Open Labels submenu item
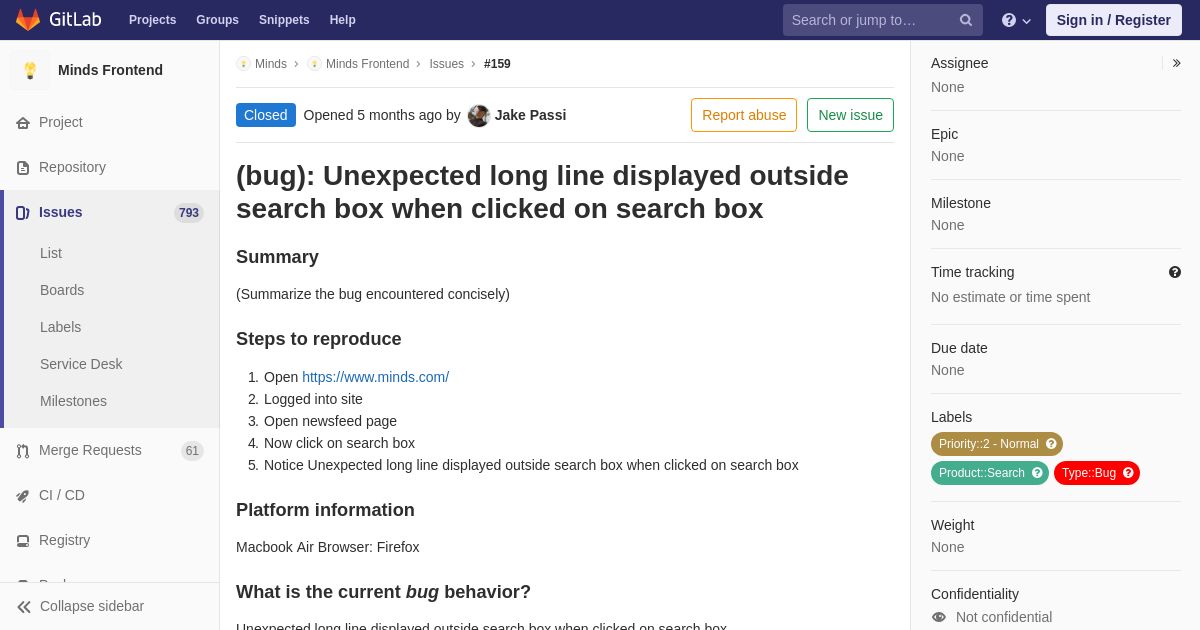1200x630 pixels. point(60,327)
